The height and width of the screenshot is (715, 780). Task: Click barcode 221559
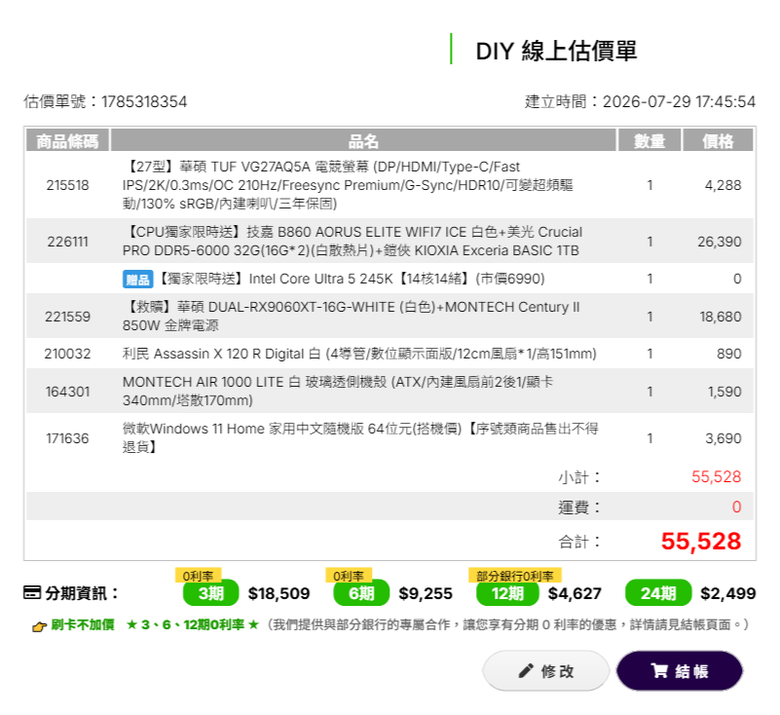[x=68, y=316]
